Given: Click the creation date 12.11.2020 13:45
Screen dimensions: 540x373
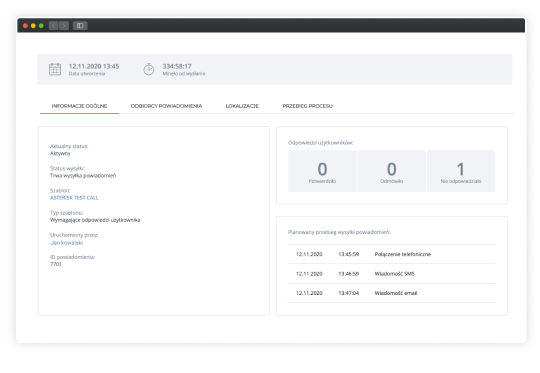Looking at the screenshot, I should (94, 66).
